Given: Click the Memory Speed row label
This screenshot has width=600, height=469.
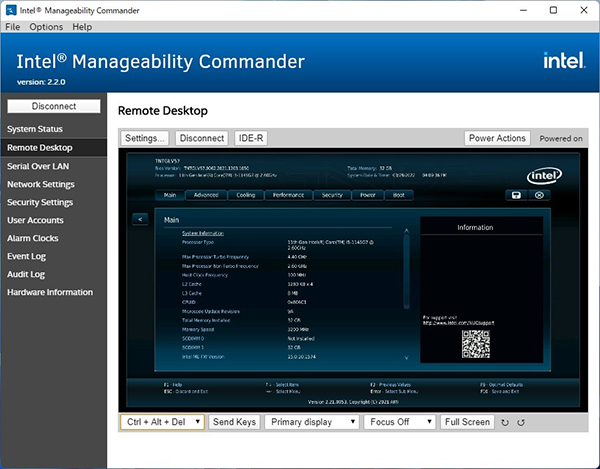Looking at the screenshot, I should (x=198, y=330).
